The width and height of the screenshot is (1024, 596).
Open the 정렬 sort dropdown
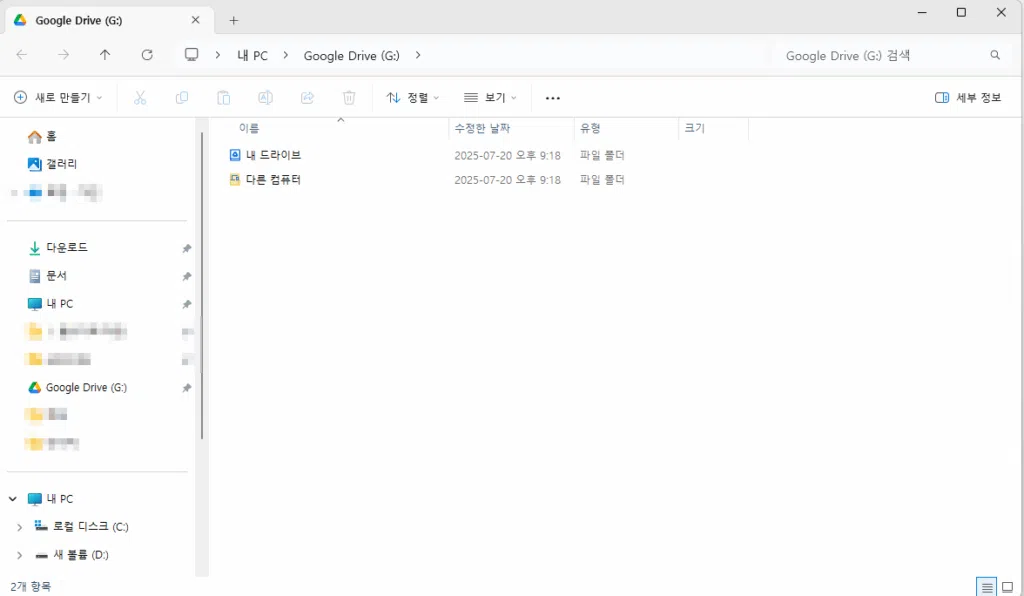[412, 98]
